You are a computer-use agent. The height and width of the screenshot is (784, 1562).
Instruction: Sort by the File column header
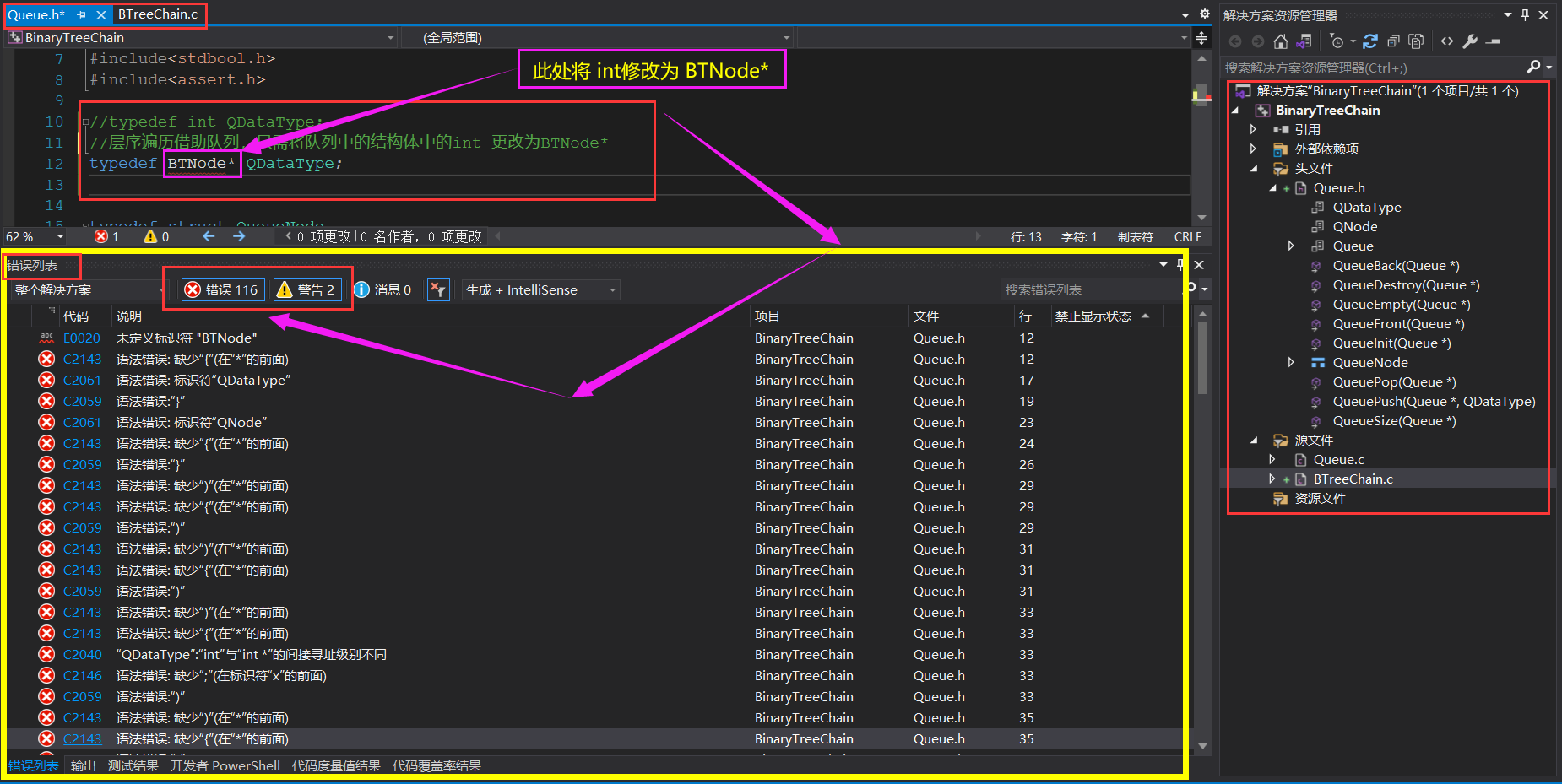[962, 316]
